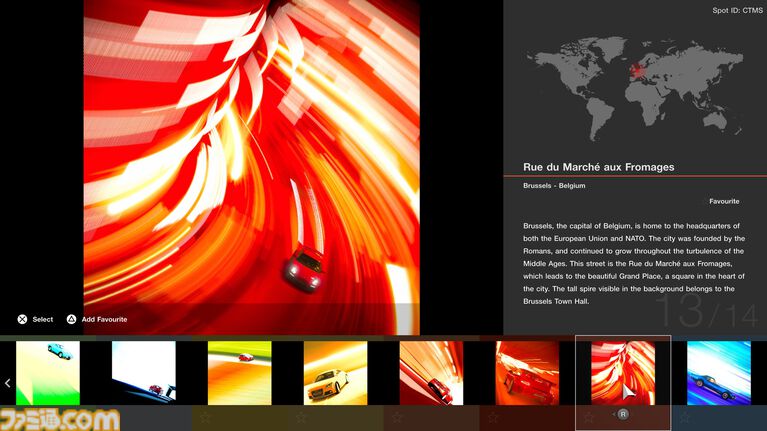Open the blue car on blue streaks thumbnail
The width and height of the screenshot is (767, 431).
pos(719,373)
